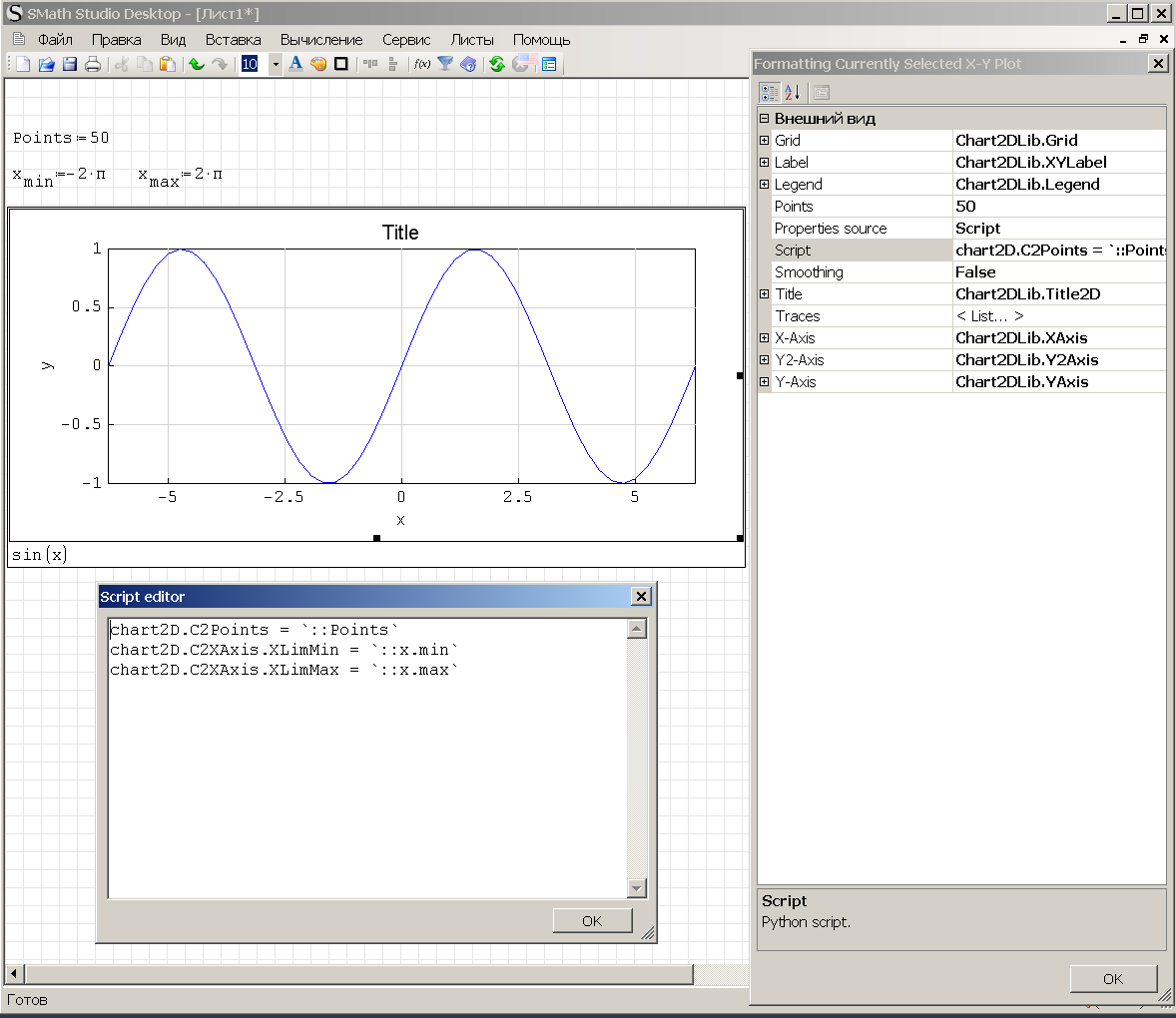Create a new worksheet with the toolbar icon
The image size is (1176, 1018).
coord(23,64)
